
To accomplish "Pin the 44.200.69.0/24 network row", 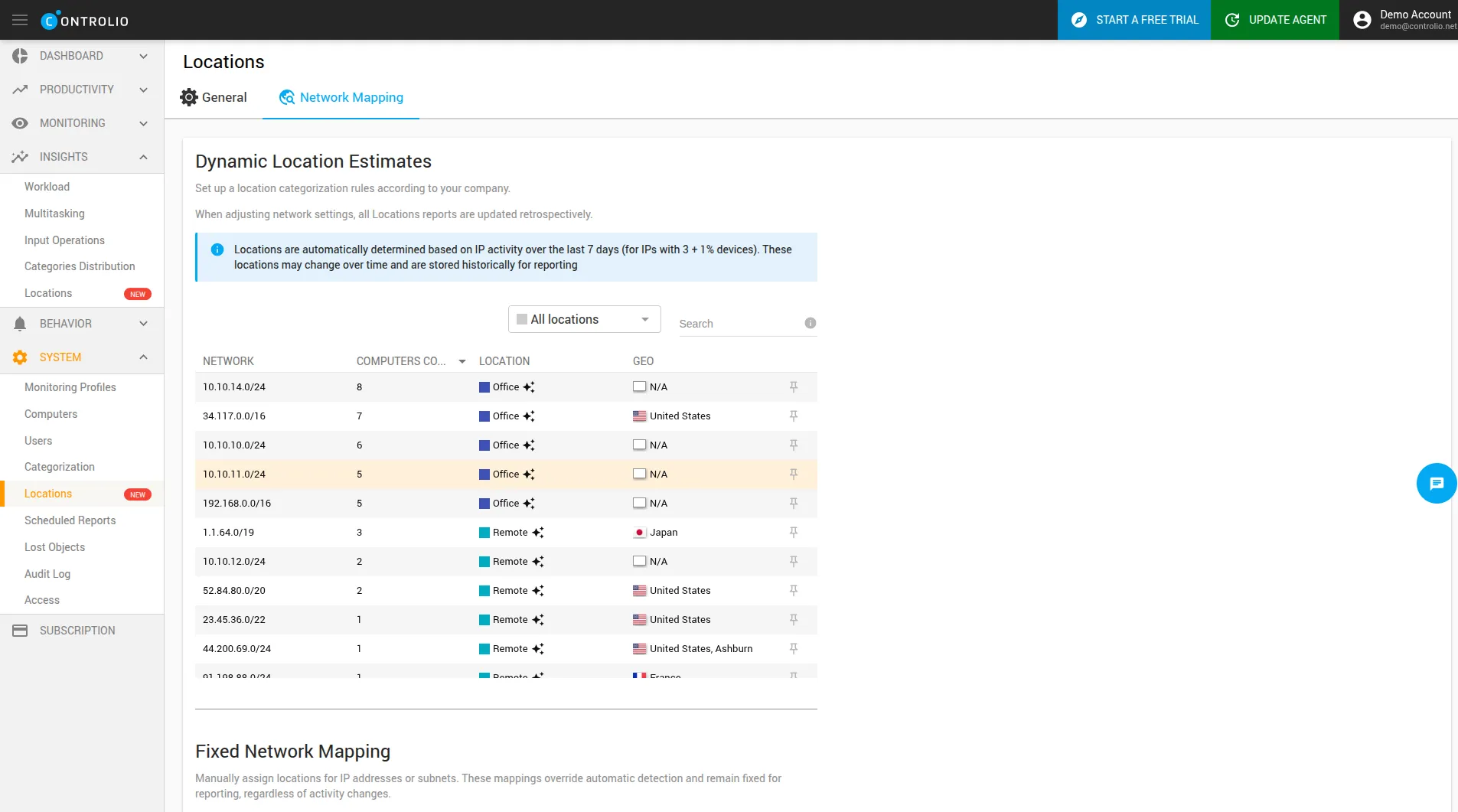I will pos(794,649).
